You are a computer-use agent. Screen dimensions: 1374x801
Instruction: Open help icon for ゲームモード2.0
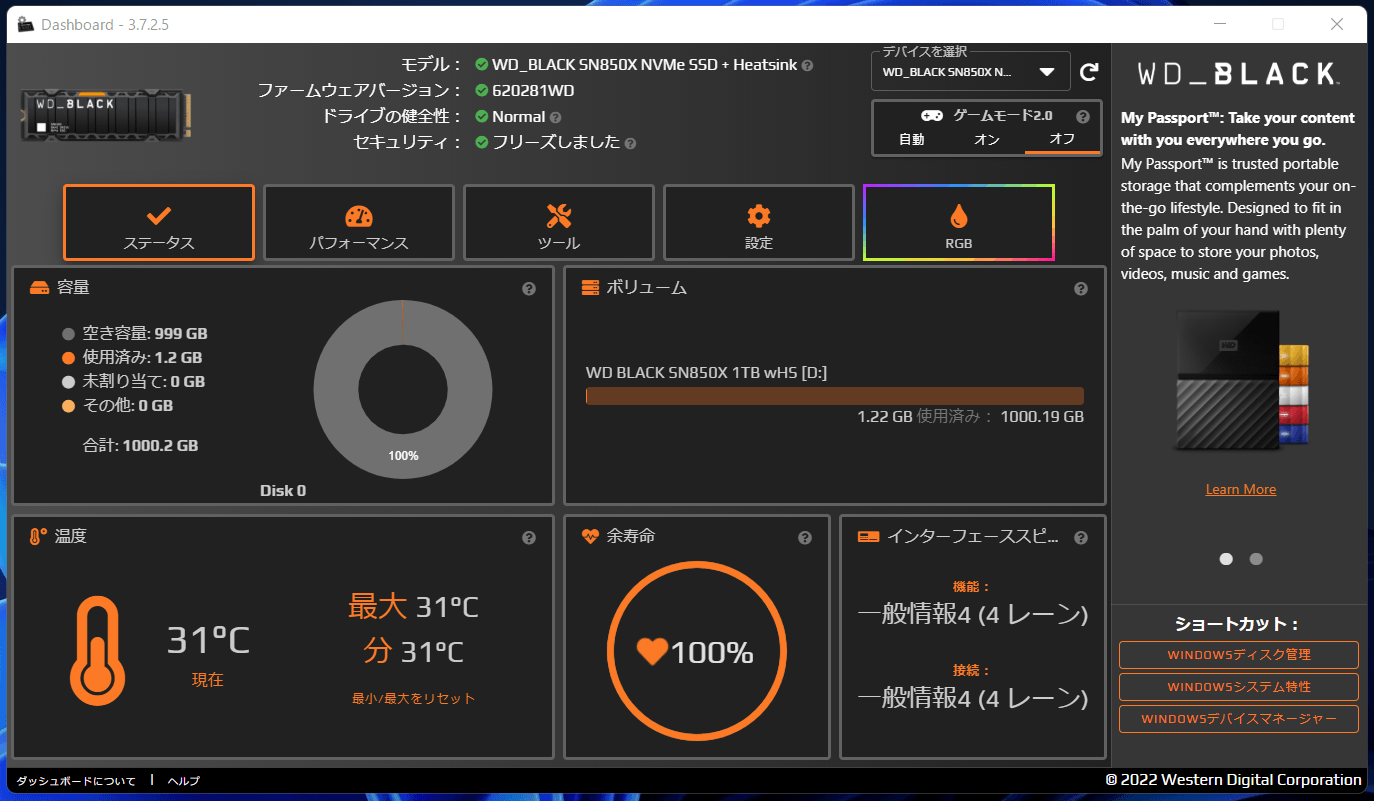click(1082, 115)
